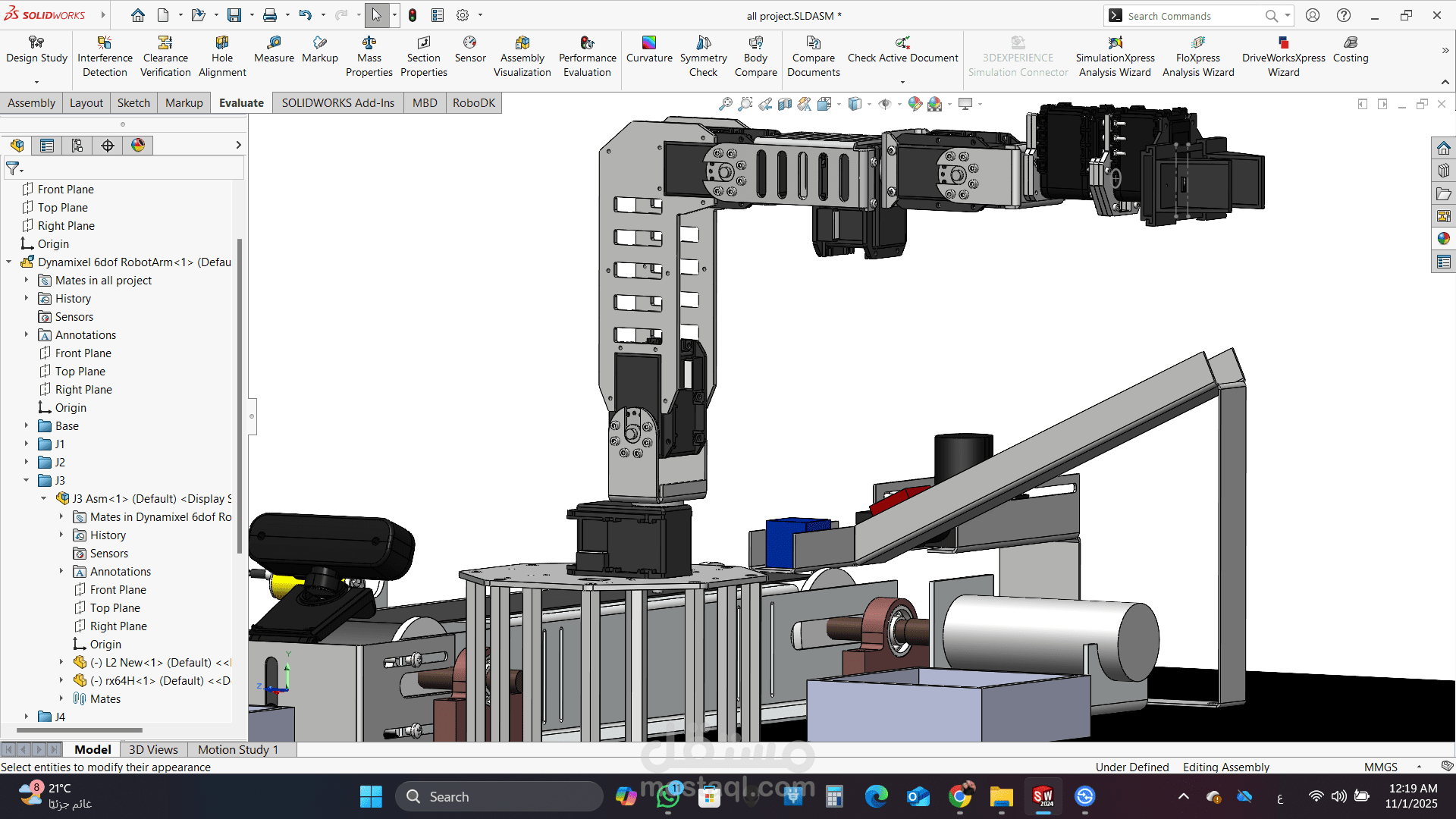Open the SOLIDWORKS Add-Ins tab

click(x=338, y=102)
